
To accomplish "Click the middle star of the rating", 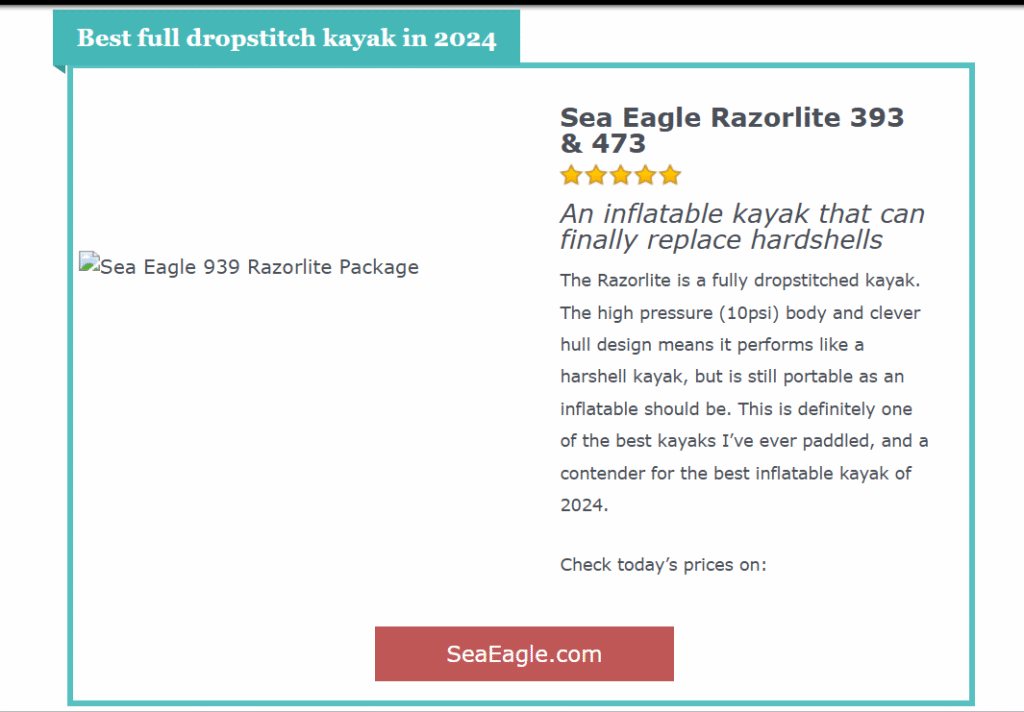I will point(621,176).
